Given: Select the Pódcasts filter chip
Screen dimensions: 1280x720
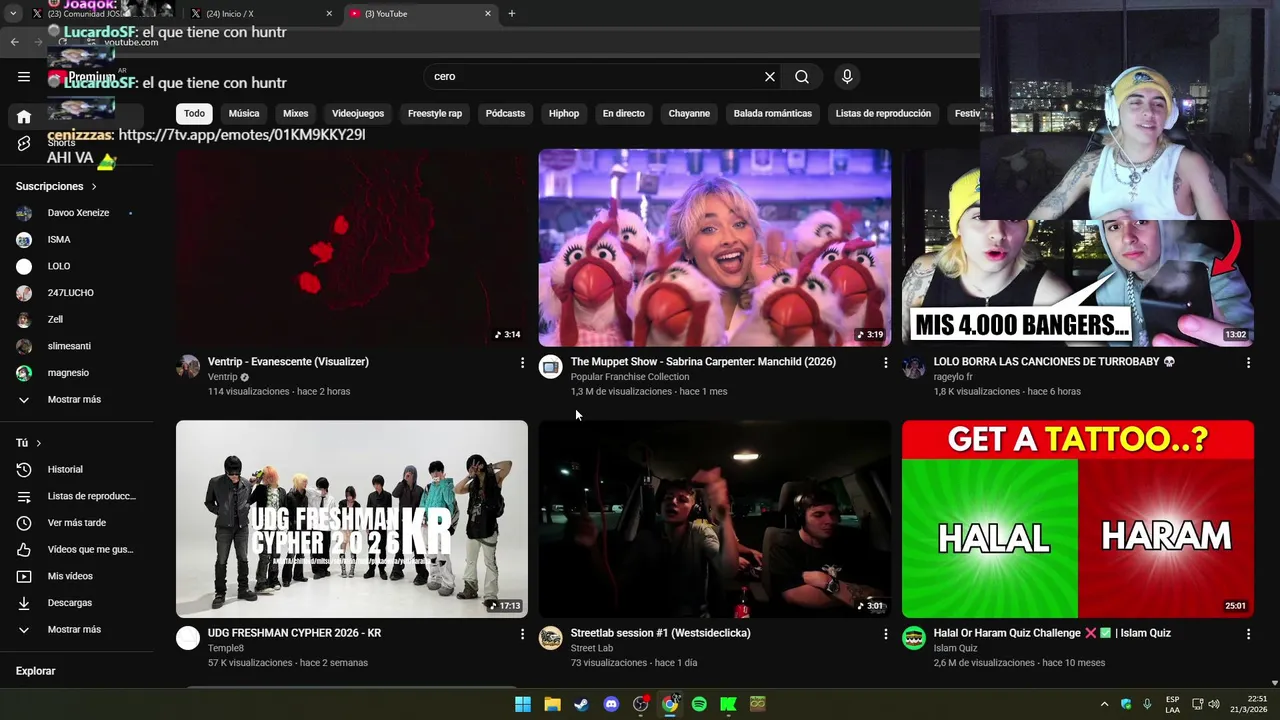Looking at the screenshot, I should 505,113.
